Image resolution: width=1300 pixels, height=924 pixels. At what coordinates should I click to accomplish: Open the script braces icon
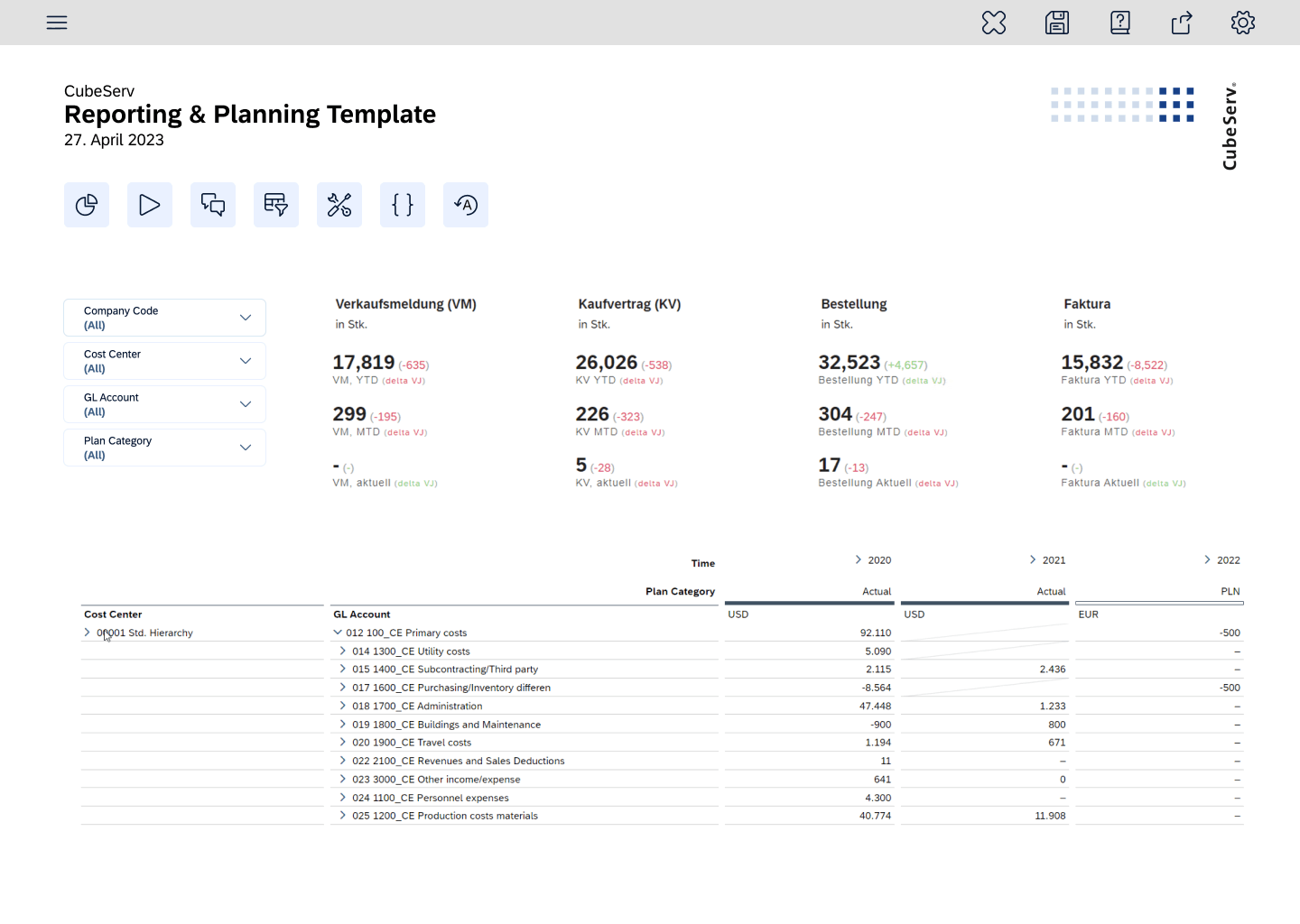(402, 205)
